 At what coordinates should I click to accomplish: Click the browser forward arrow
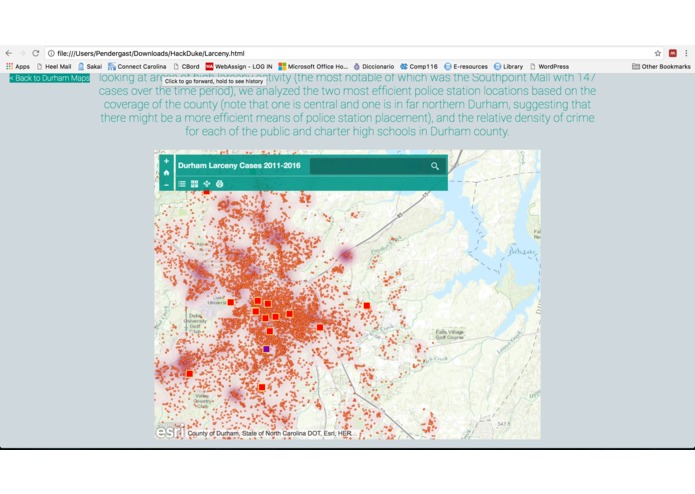click(x=22, y=53)
